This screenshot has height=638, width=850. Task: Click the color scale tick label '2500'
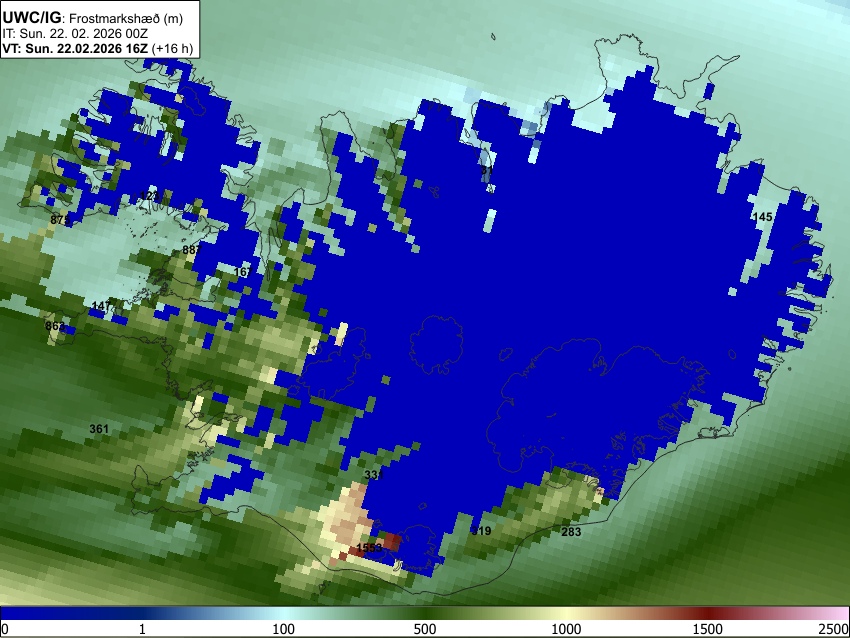click(x=834, y=629)
